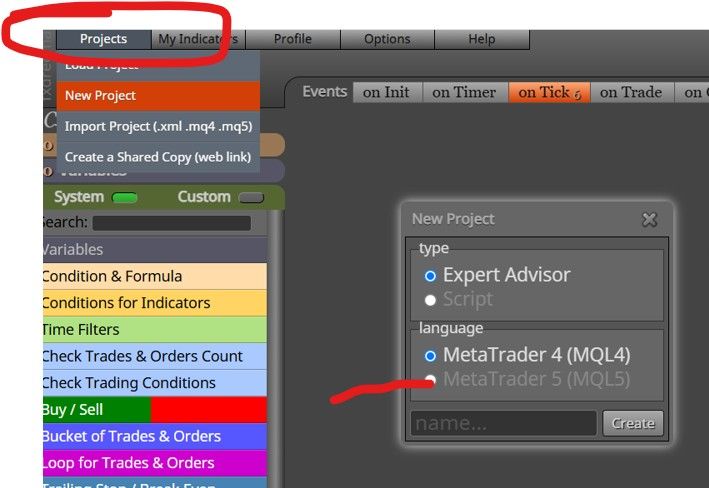Expand the Conditions for Indicators category

[155, 303]
